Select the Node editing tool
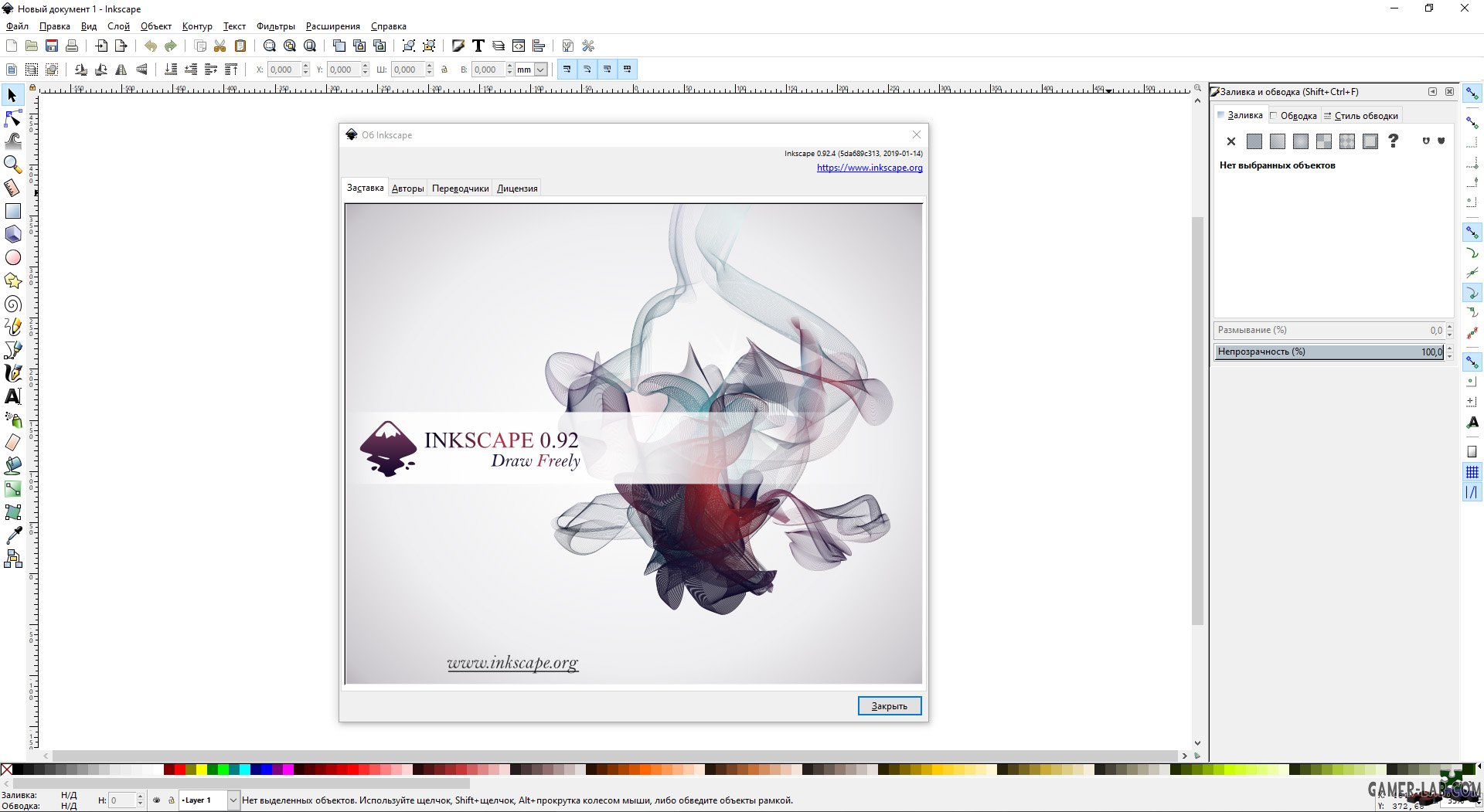Image resolution: width=1484 pixels, height=812 pixels. [x=12, y=118]
